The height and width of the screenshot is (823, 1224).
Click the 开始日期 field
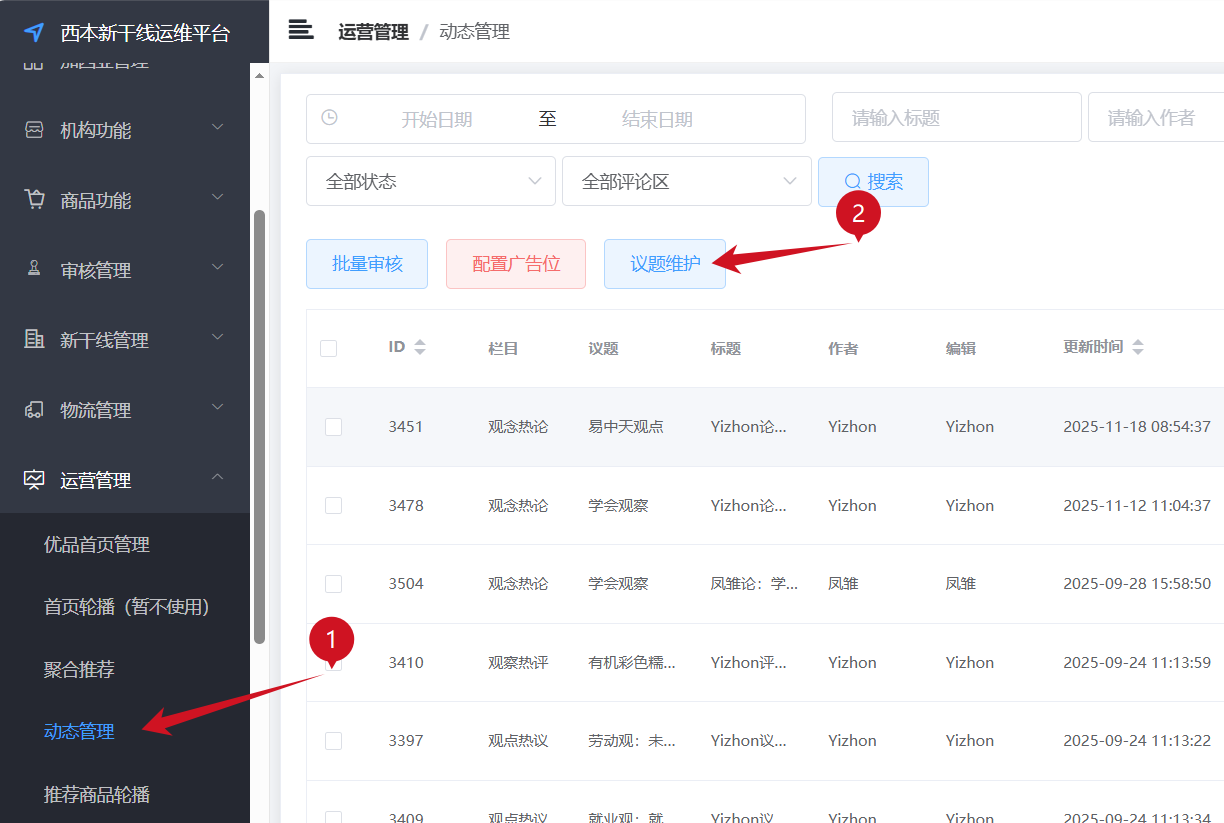(437, 119)
